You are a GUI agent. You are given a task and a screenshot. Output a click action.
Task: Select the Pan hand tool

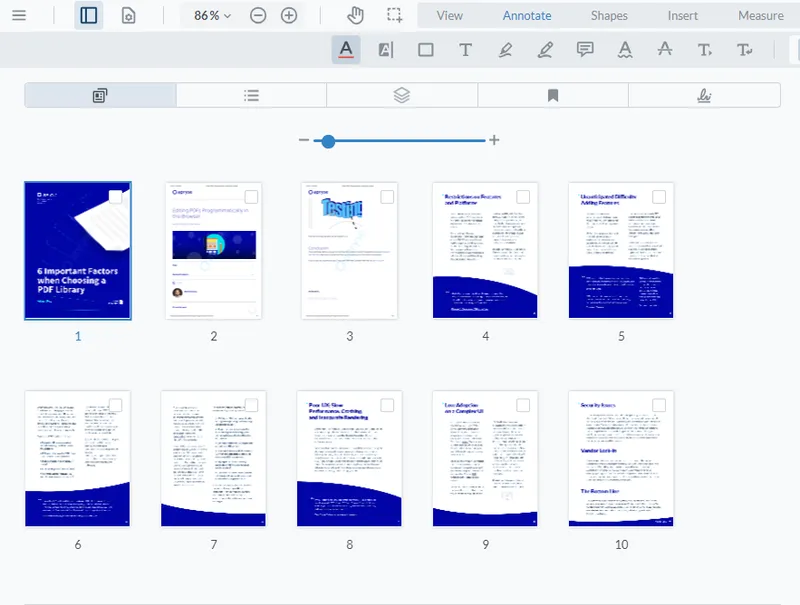(x=355, y=16)
